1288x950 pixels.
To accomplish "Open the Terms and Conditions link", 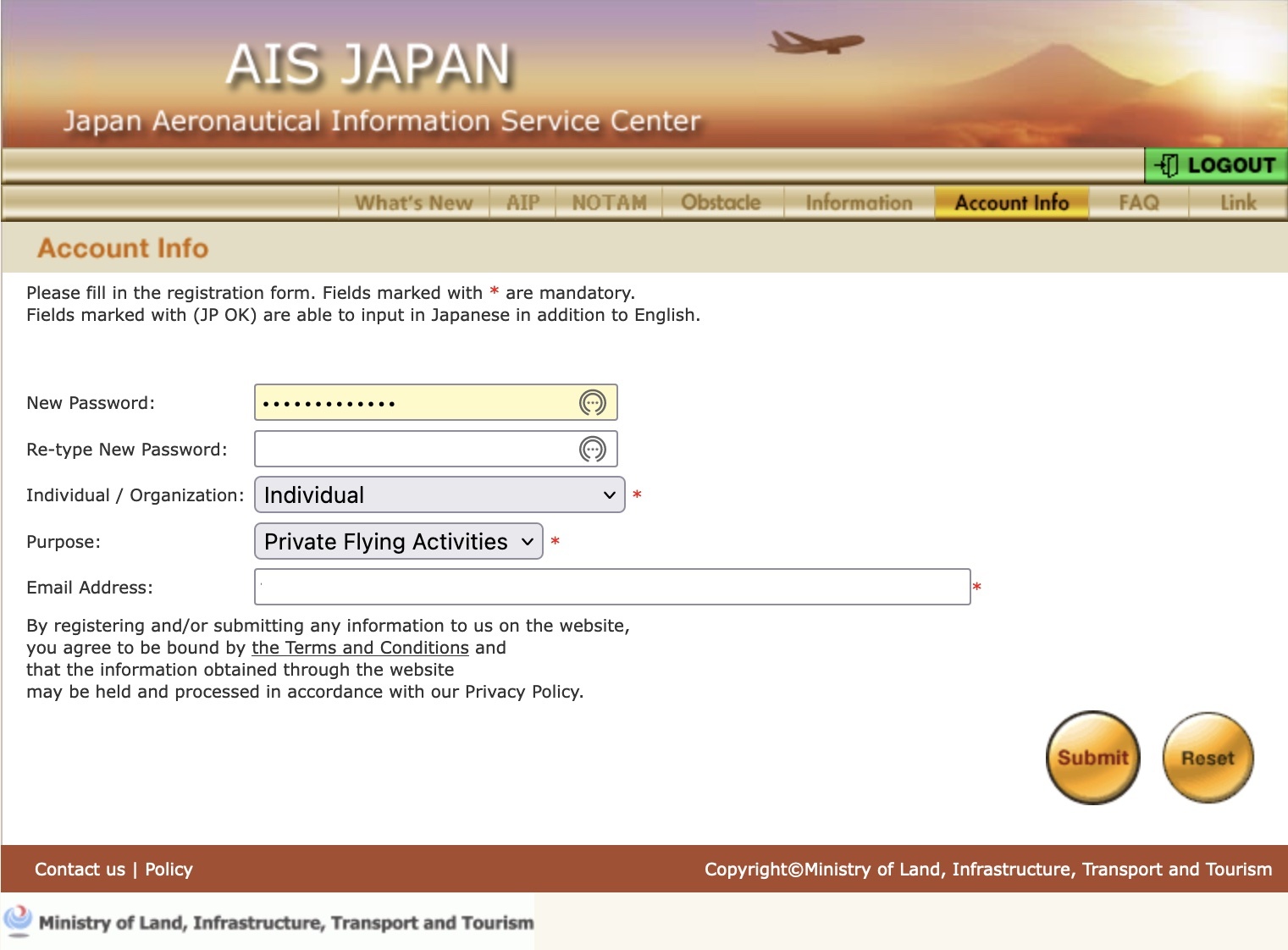I will [x=360, y=648].
